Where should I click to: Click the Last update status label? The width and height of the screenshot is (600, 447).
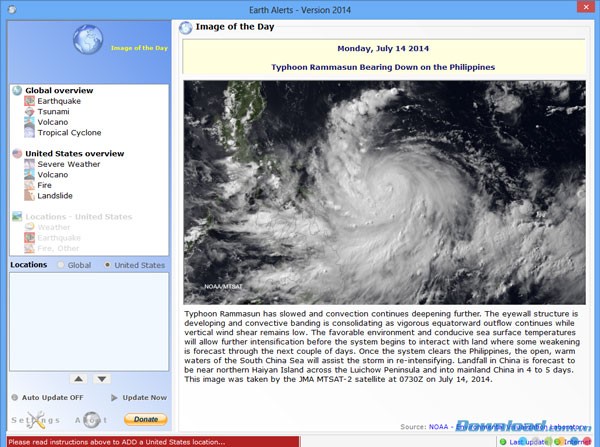(528, 442)
